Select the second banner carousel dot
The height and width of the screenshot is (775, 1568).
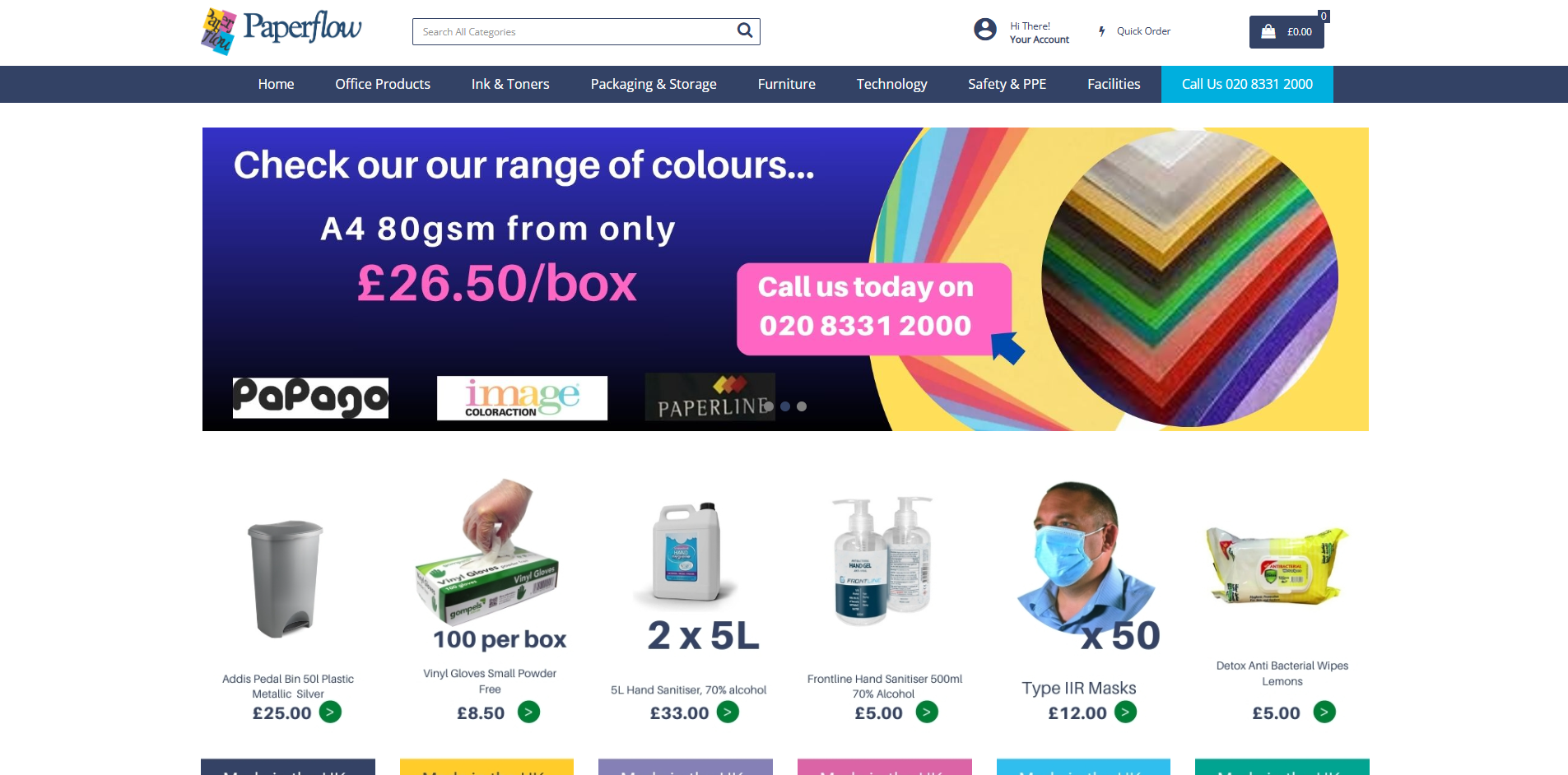pos(785,406)
